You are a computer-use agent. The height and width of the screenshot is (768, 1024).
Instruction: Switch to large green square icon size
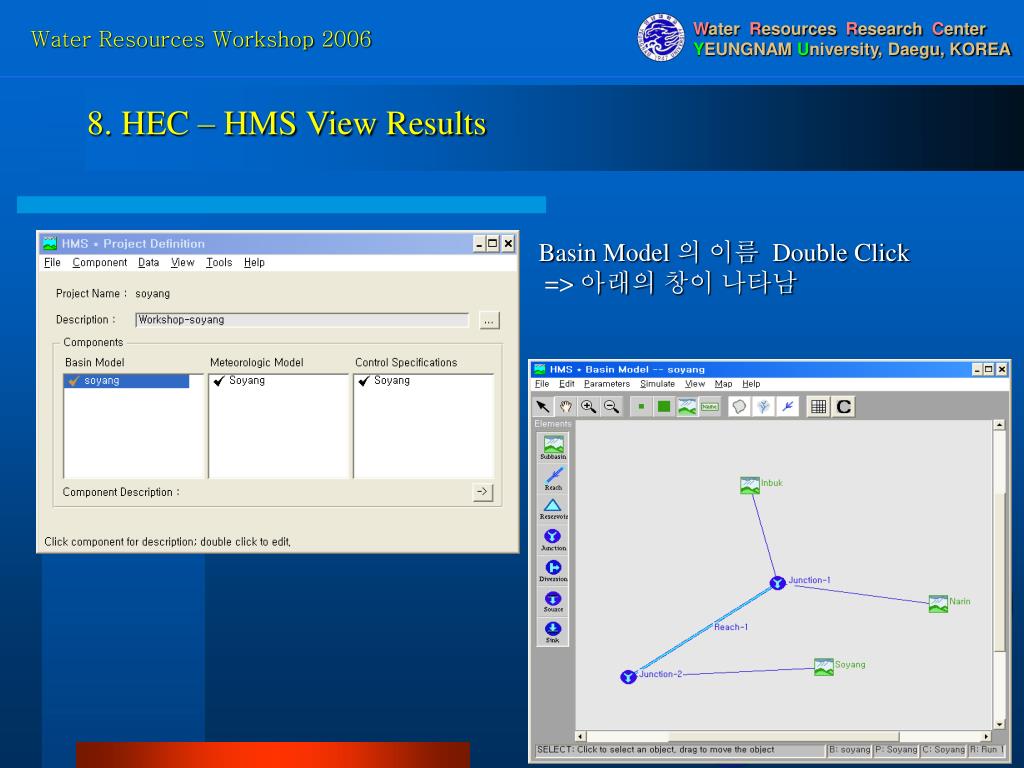pos(664,406)
